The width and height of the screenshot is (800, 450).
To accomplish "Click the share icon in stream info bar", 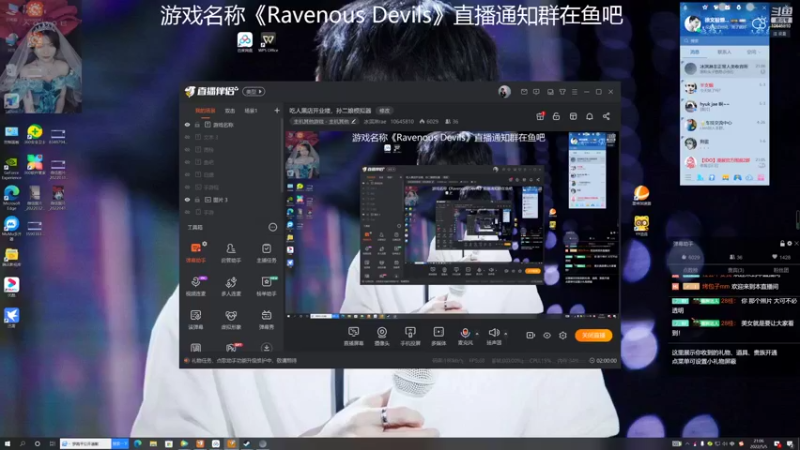I will pyautogui.click(x=606, y=116).
